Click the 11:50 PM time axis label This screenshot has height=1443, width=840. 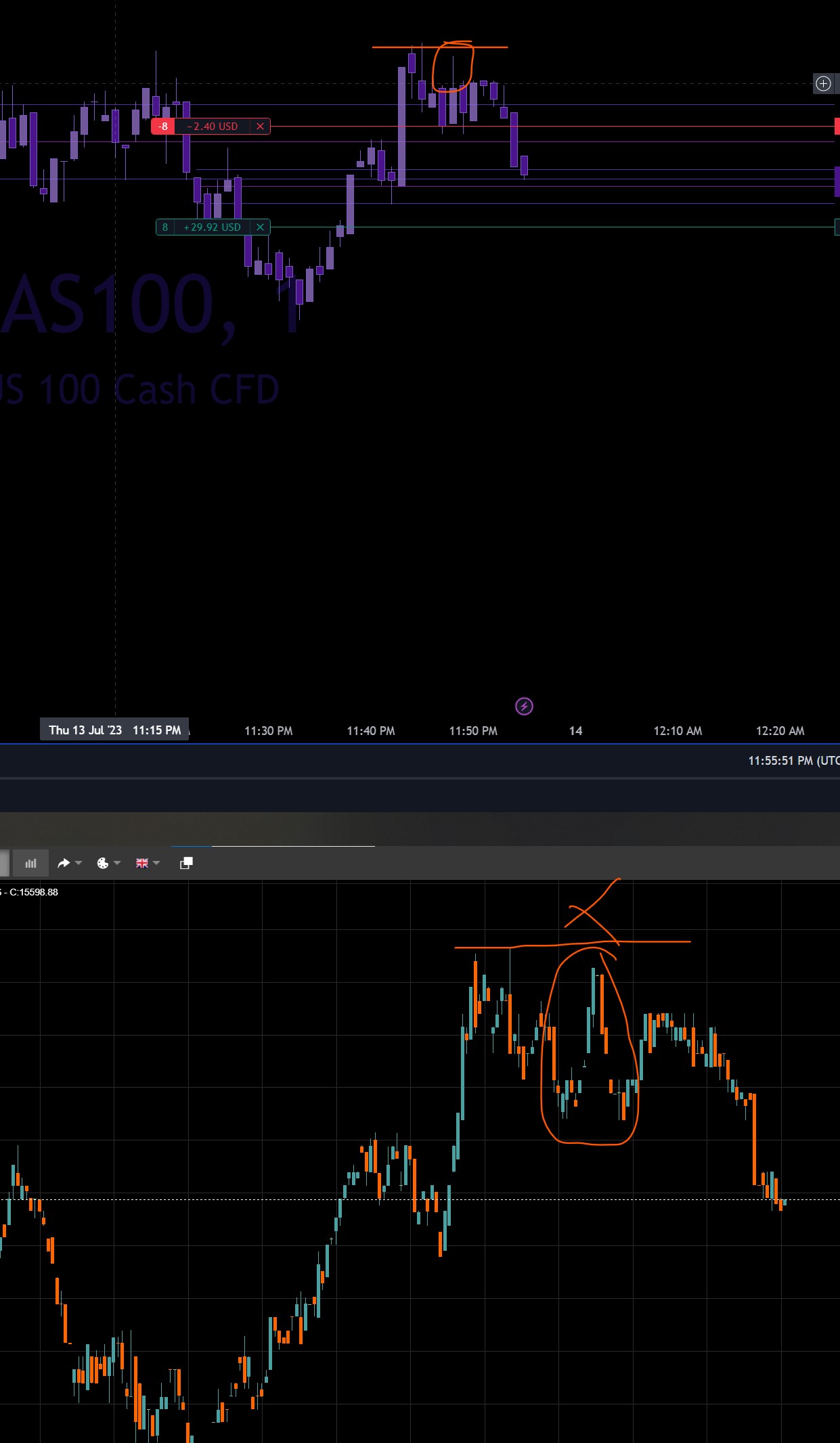point(473,731)
